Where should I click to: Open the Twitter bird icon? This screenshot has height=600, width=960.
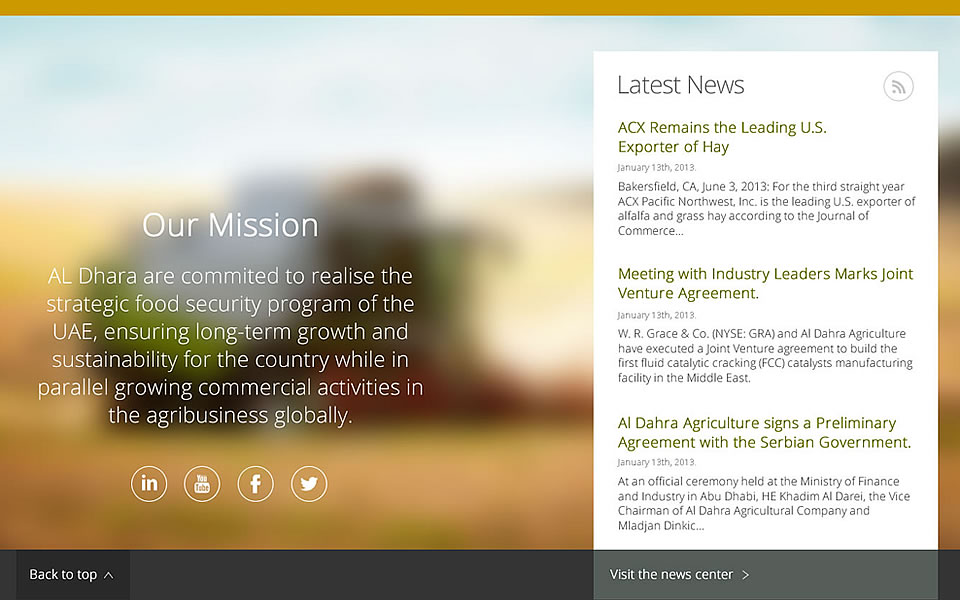click(x=309, y=484)
